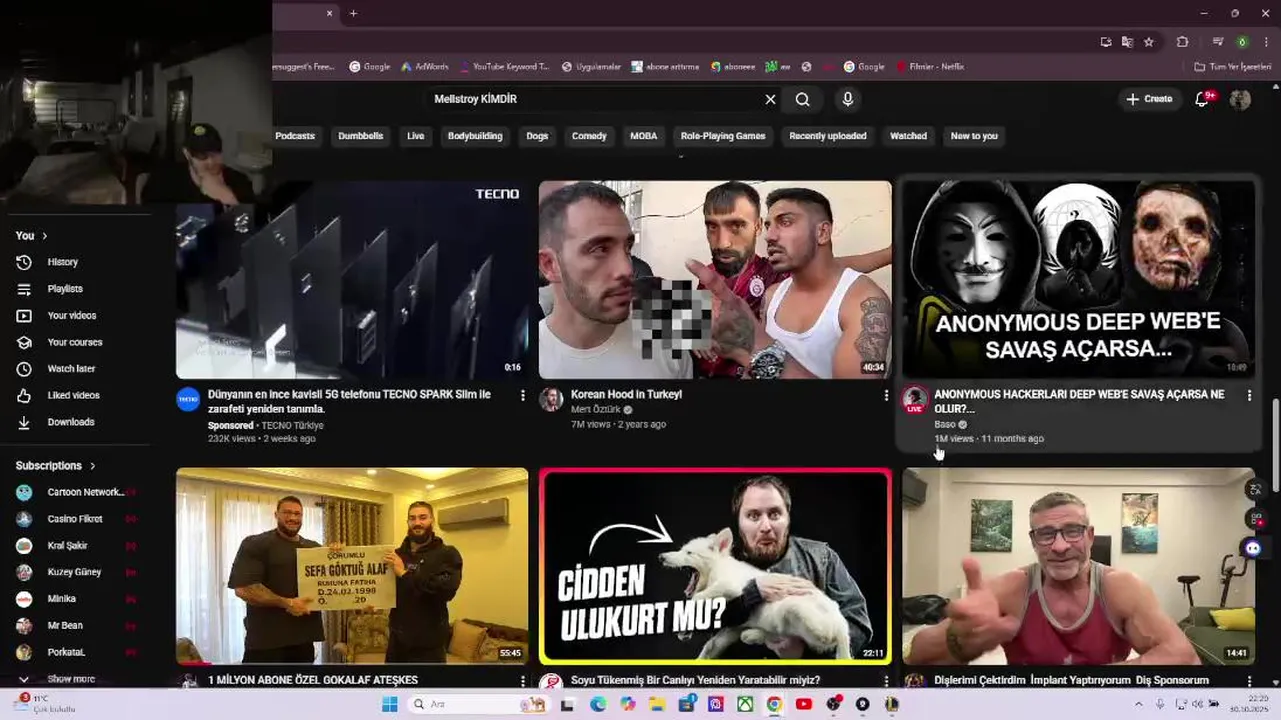Open Windows Start menu
The width and height of the screenshot is (1281, 720).
click(389, 704)
